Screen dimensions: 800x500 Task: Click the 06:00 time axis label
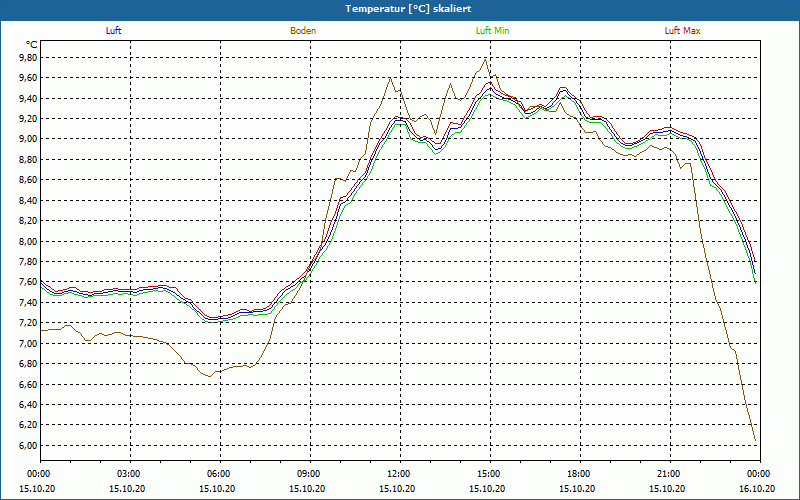pos(220,474)
